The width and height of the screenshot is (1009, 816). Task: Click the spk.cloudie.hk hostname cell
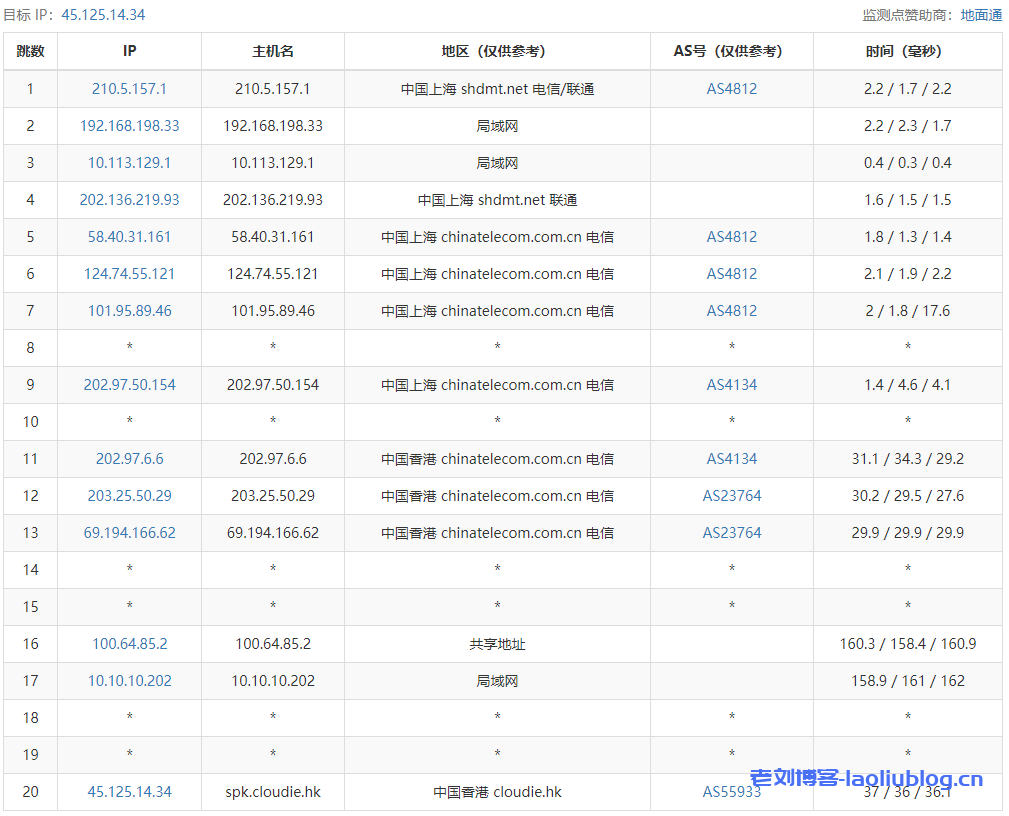(x=273, y=792)
